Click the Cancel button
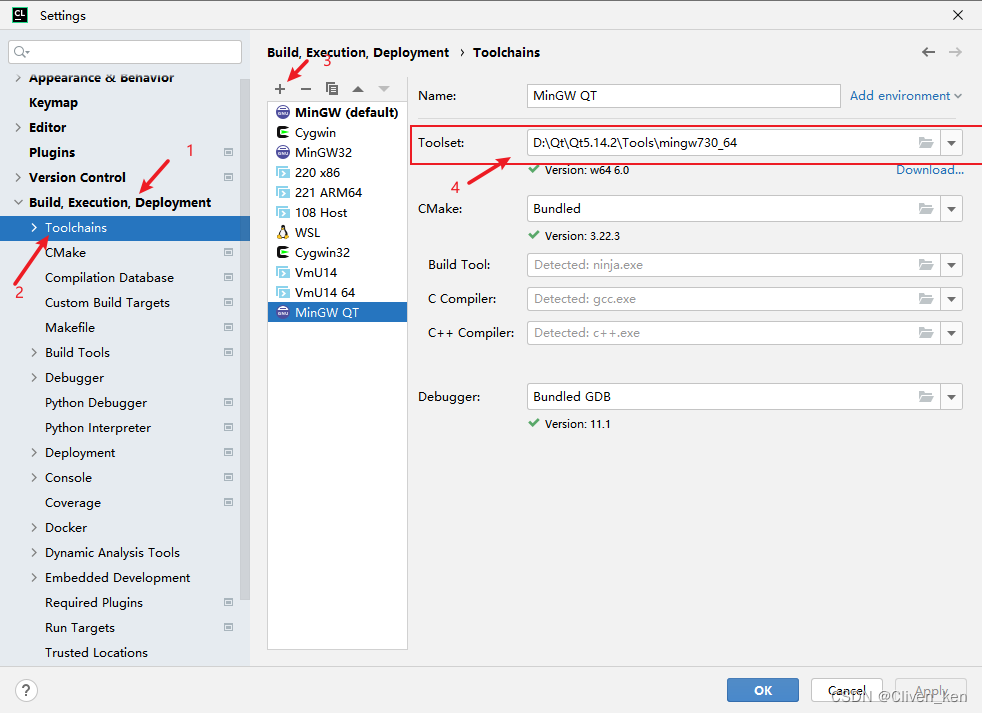Image resolution: width=982 pixels, height=713 pixels. (847, 690)
